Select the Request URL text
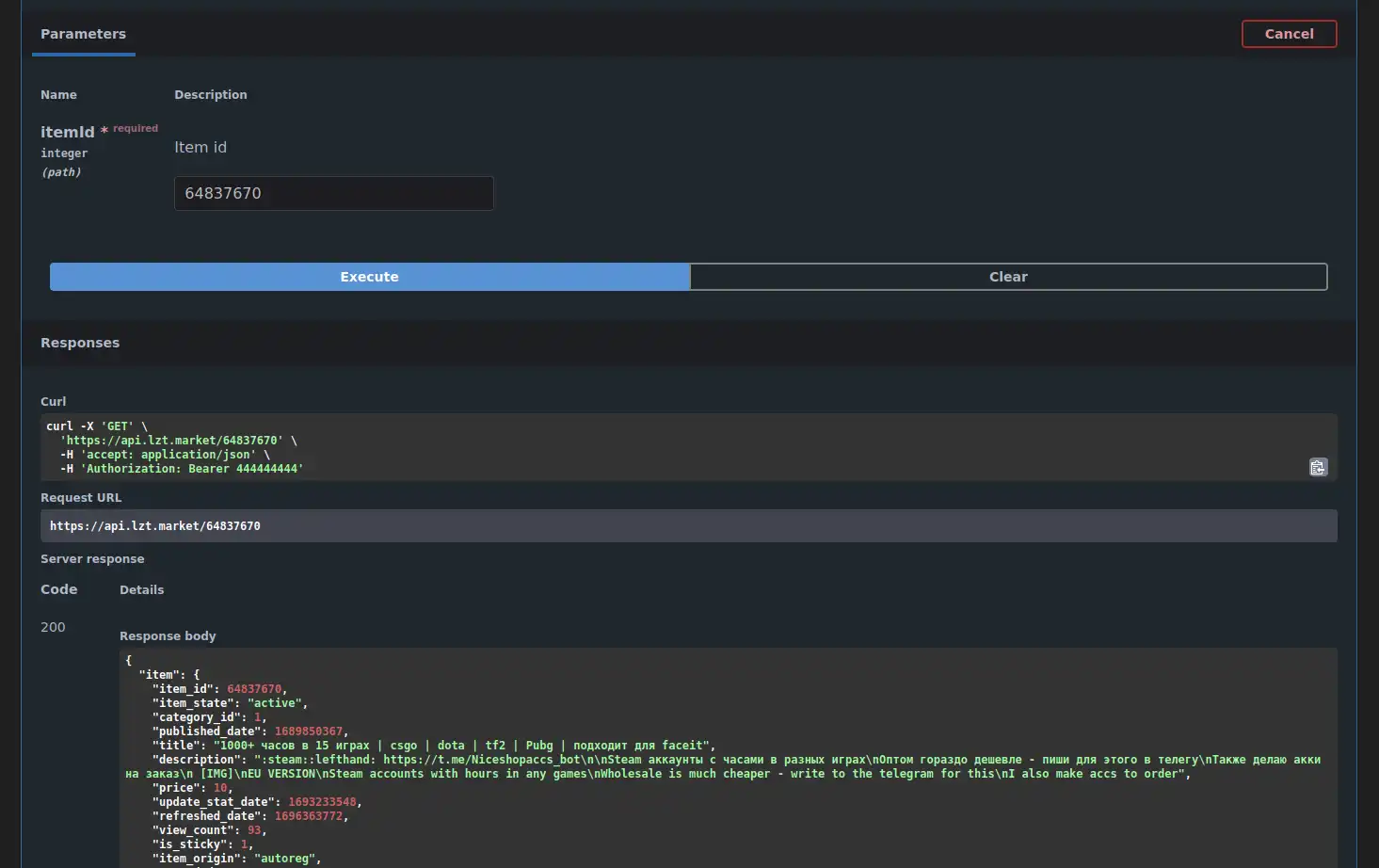Viewport: 1379px width, 868px height. (155, 526)
